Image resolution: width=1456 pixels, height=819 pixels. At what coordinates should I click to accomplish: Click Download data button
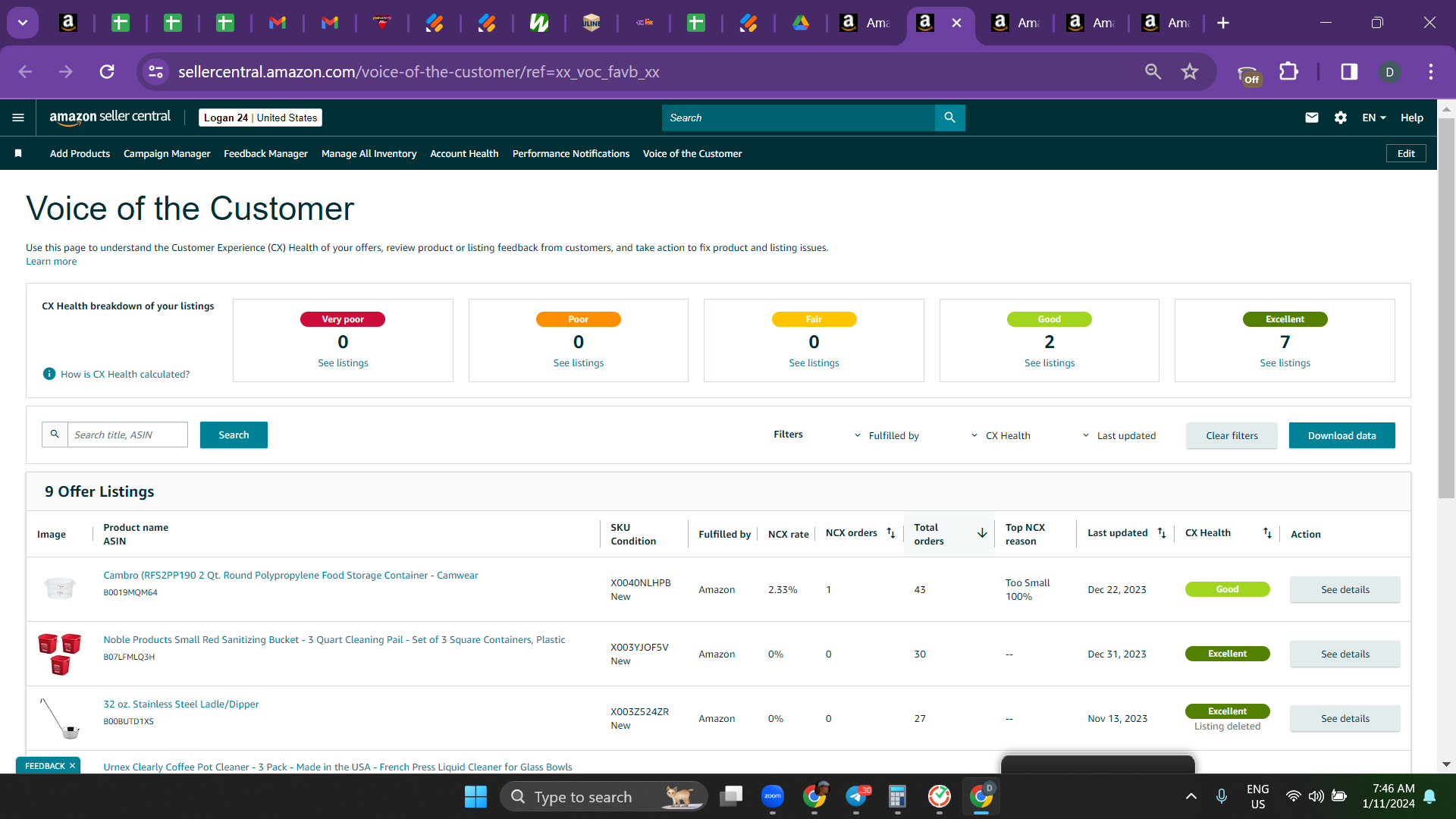point(1341,435)
